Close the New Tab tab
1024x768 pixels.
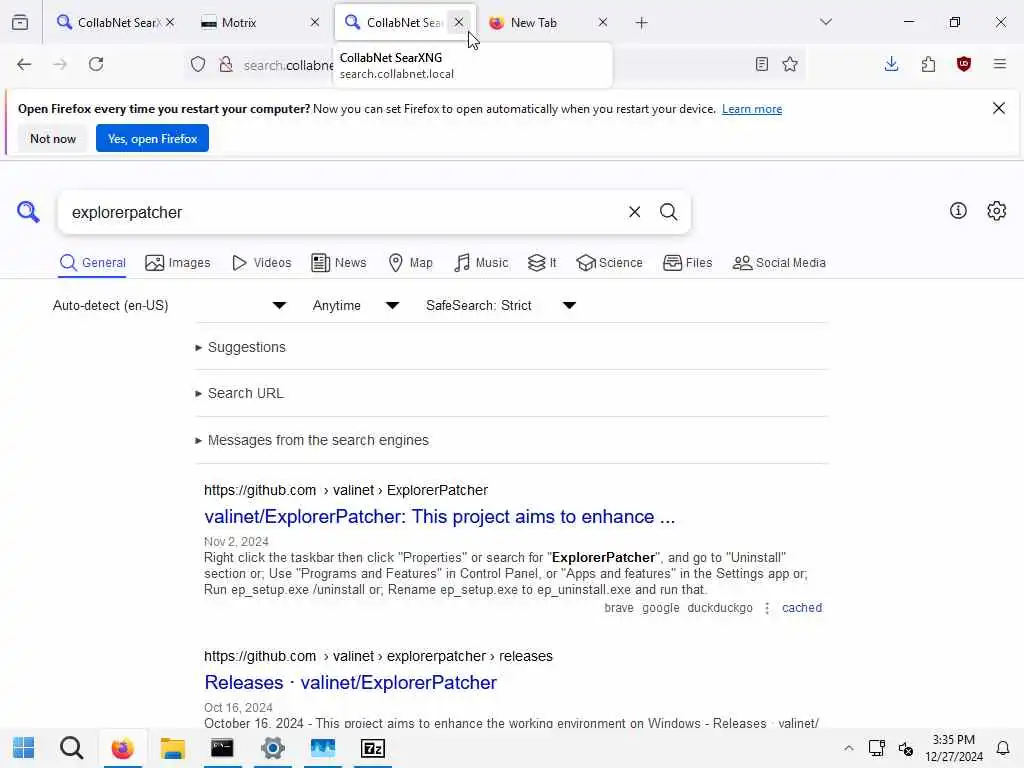coord(603,22)
